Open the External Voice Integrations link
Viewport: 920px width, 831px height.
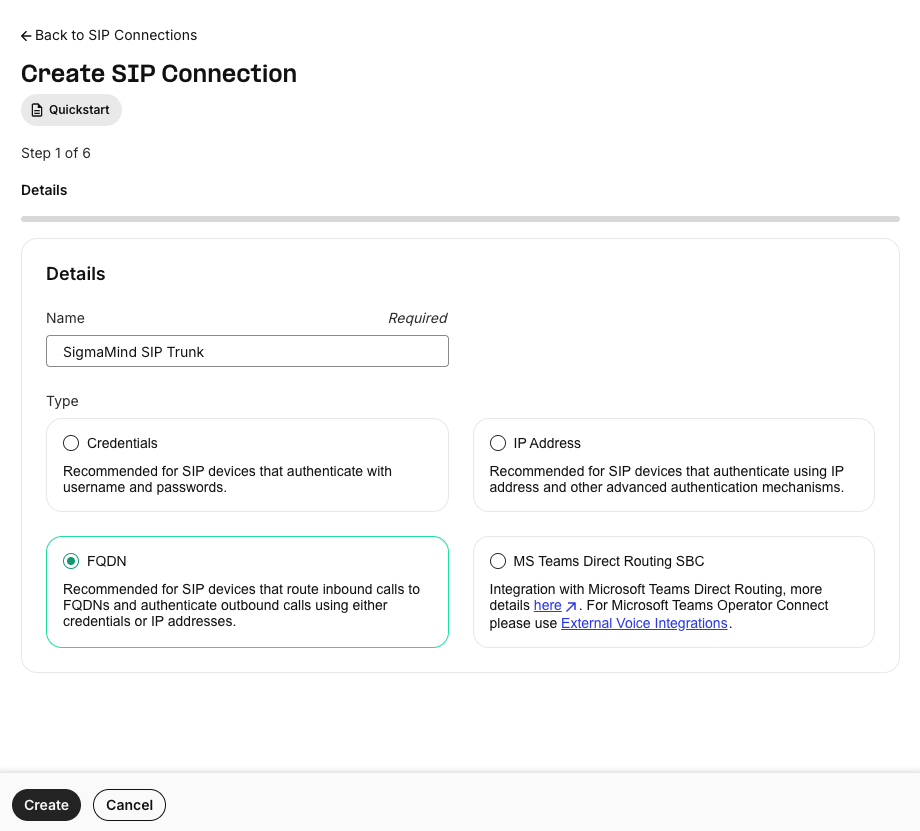click(x=644, y=623)
